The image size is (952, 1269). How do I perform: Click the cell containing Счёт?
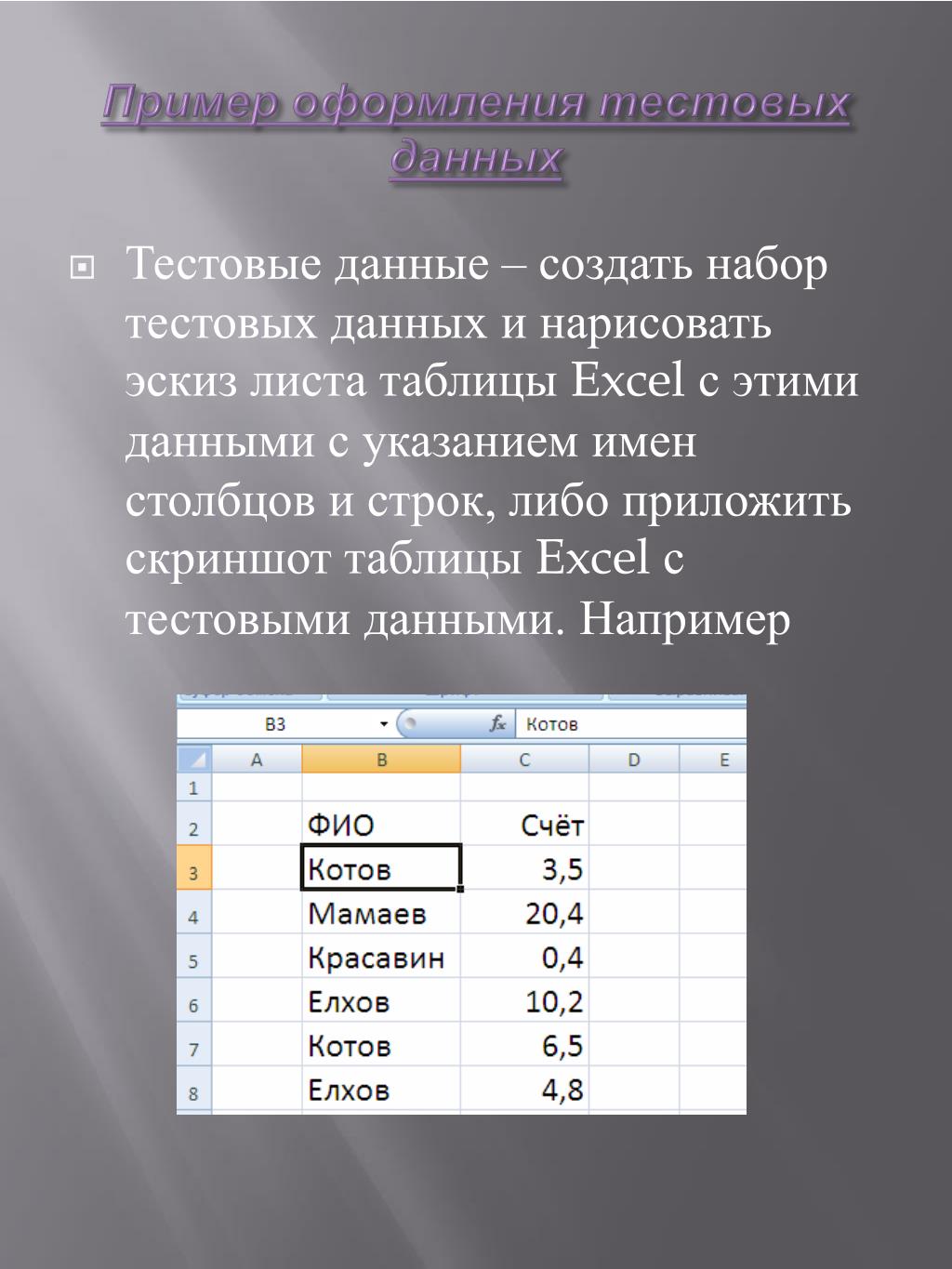coord(524,824)
